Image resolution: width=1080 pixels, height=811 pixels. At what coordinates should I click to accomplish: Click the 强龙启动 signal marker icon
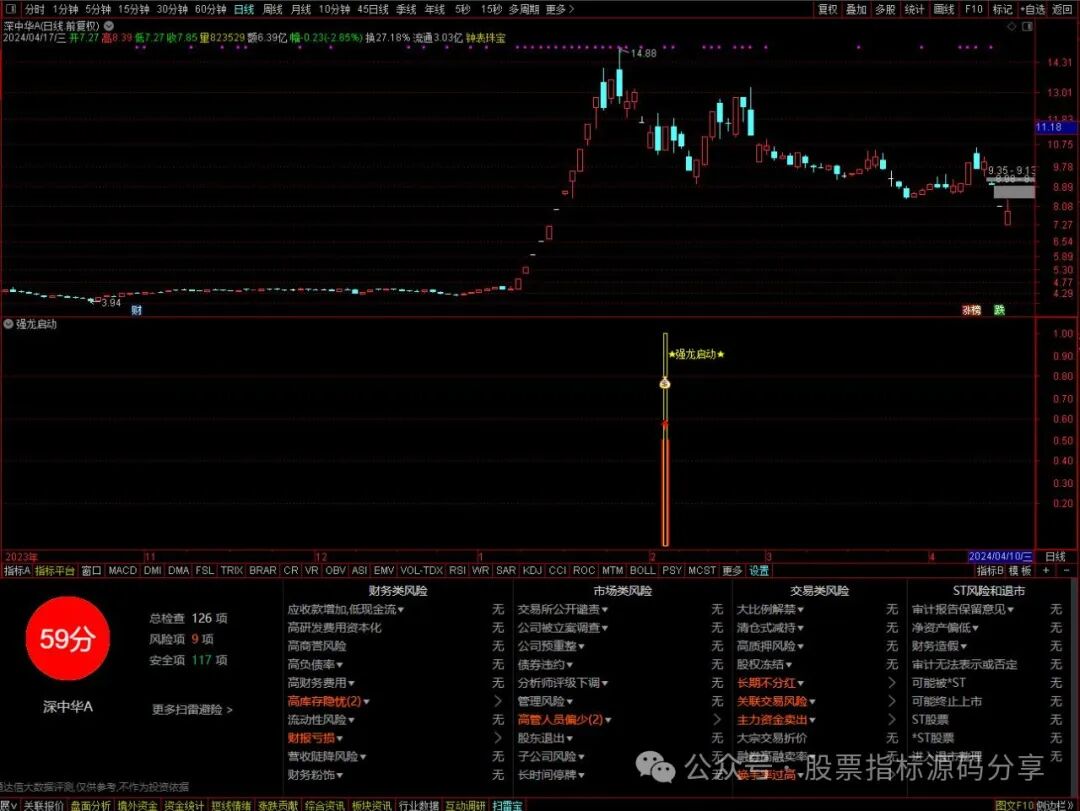pos(665,383)
